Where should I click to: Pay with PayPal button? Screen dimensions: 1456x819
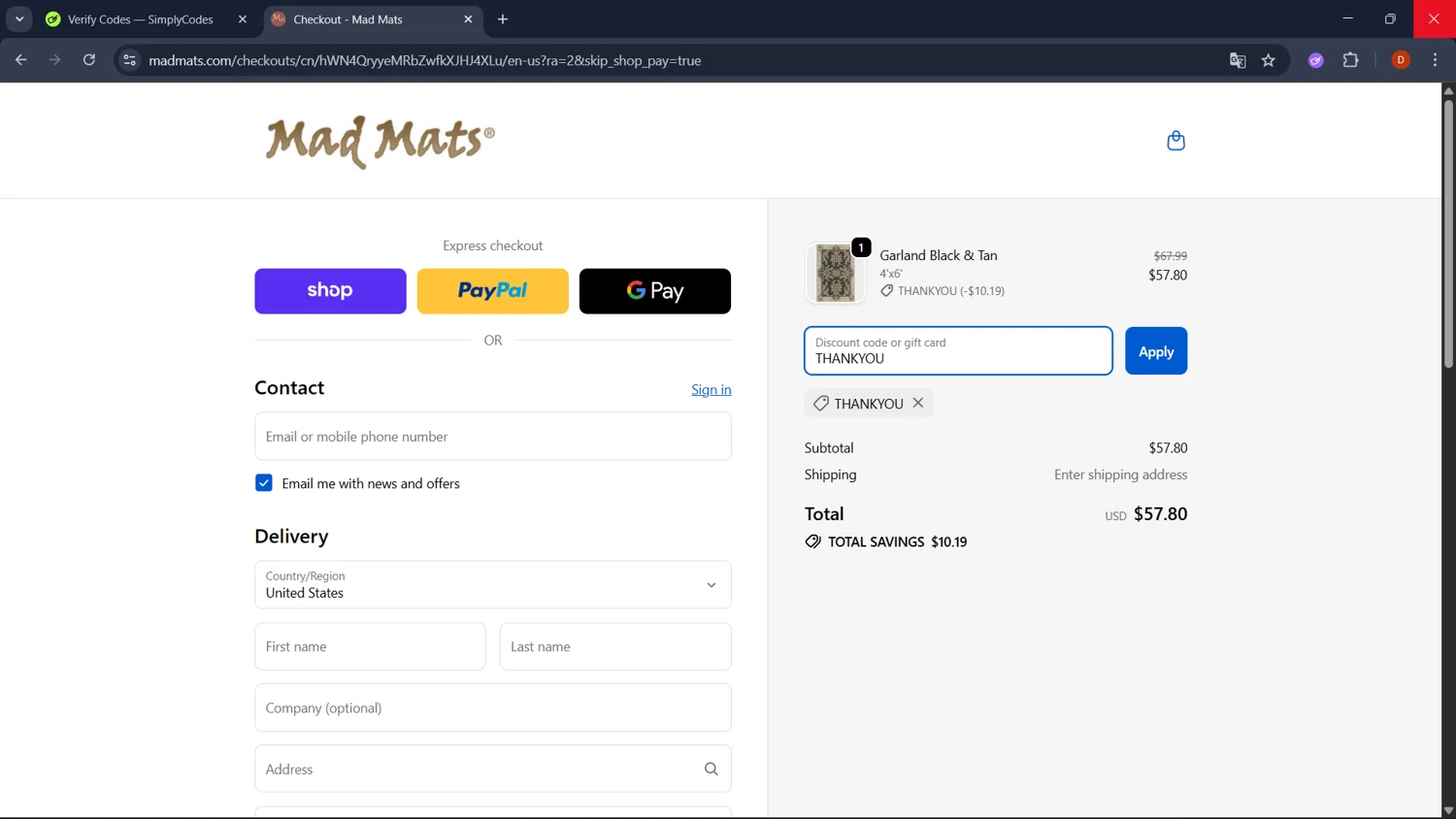[x=493, y=291]
